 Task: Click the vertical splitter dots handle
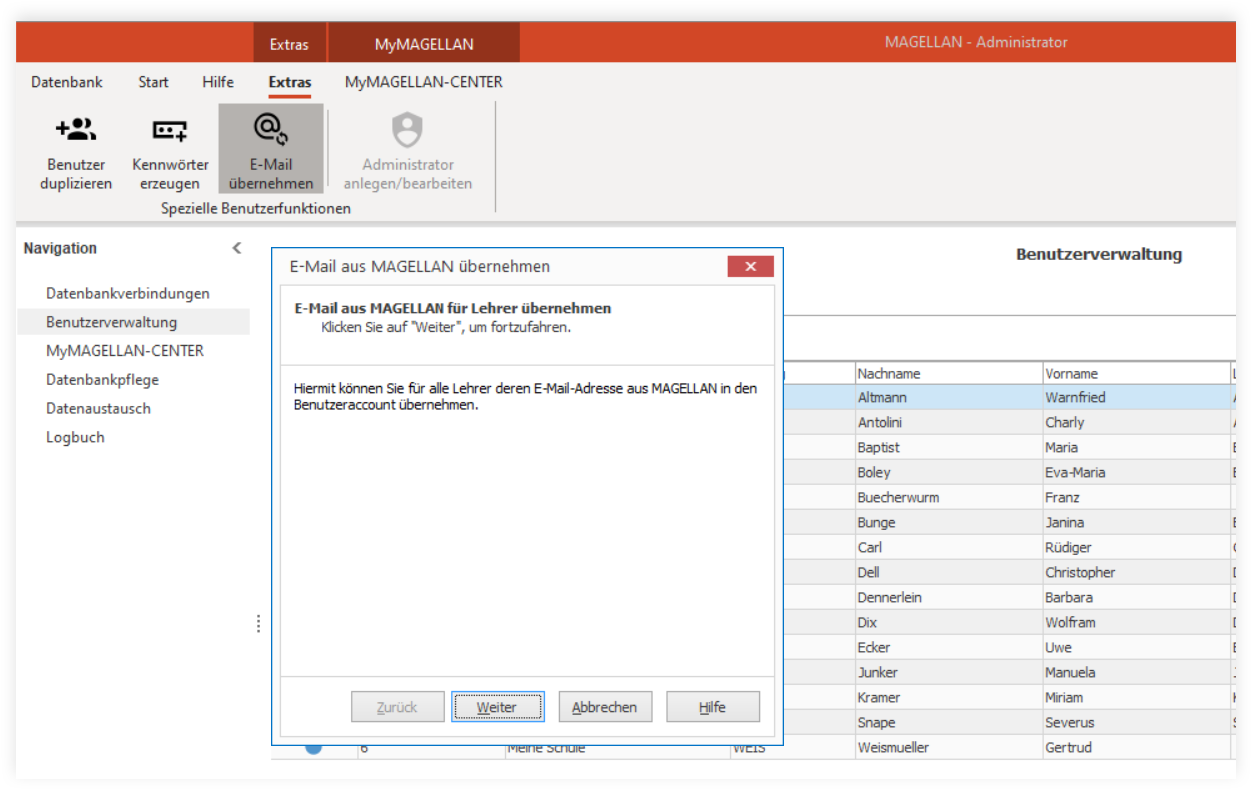point(258,623)
